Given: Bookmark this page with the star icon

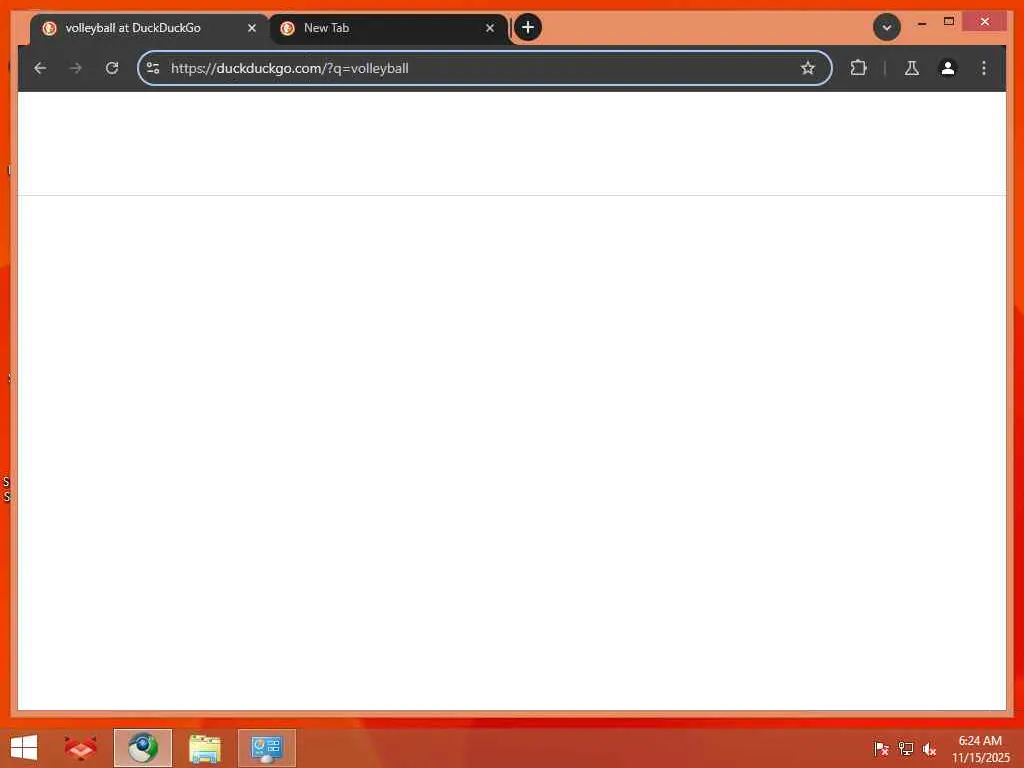Looking at the screenshot, I should [x=808, y=68].
